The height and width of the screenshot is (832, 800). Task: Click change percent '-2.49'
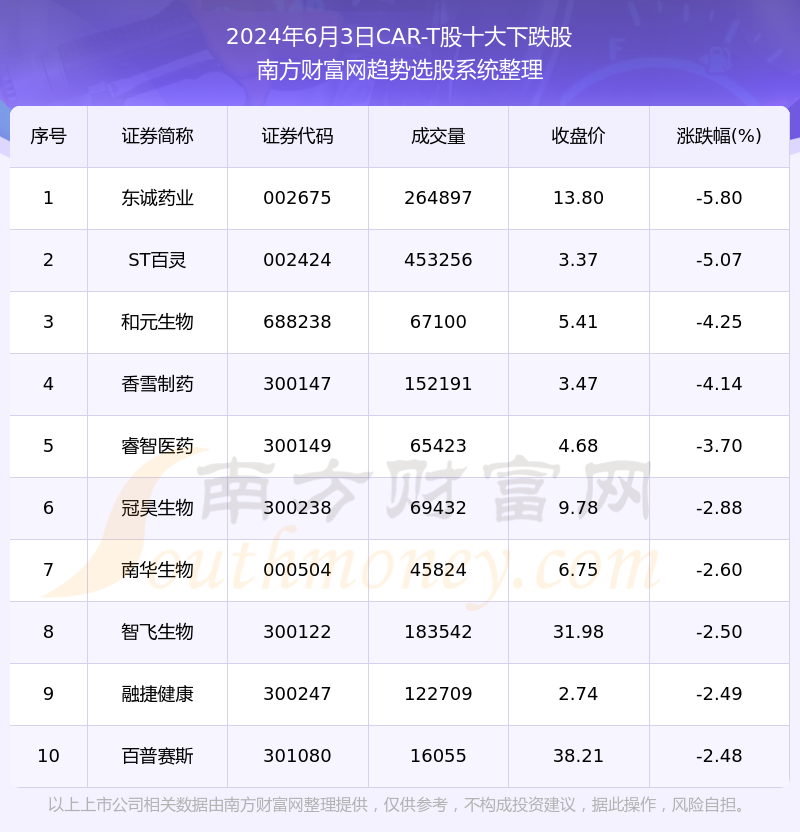click(719, 695)
